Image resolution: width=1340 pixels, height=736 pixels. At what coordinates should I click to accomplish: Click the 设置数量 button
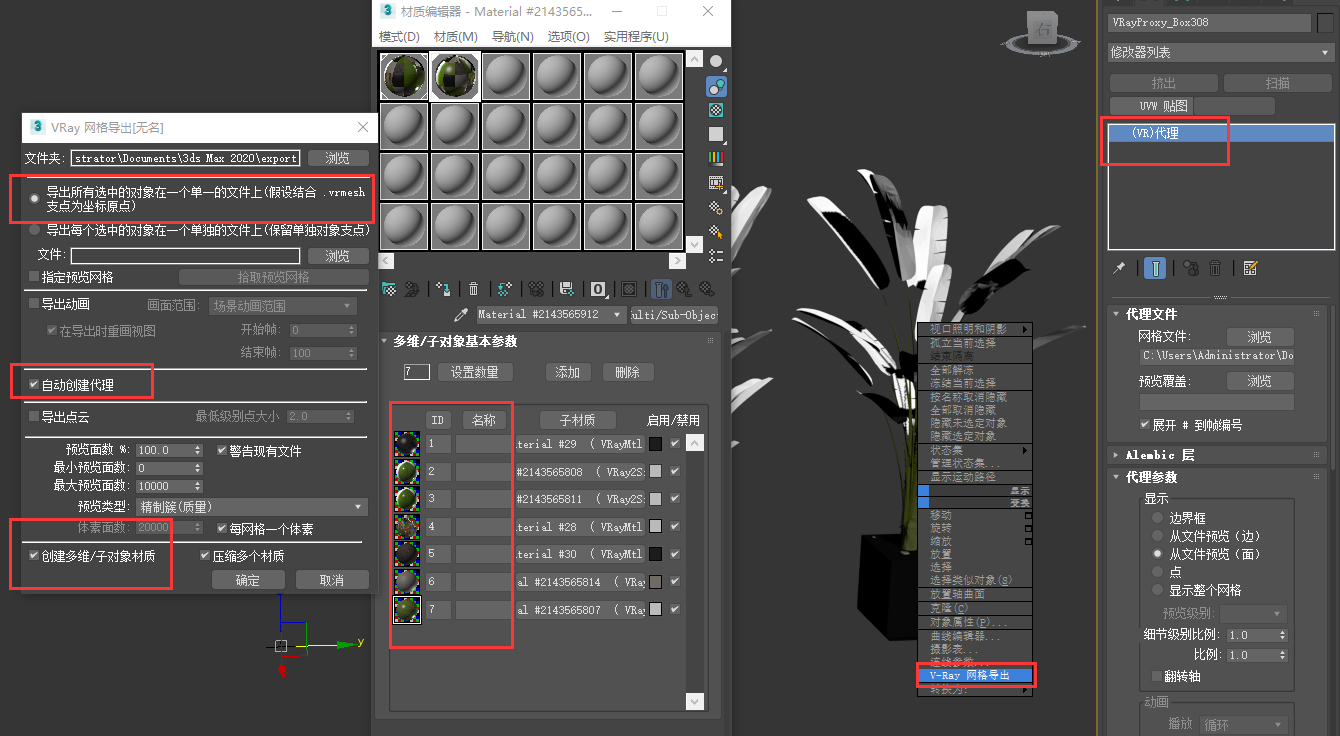[x=481, y=372]
